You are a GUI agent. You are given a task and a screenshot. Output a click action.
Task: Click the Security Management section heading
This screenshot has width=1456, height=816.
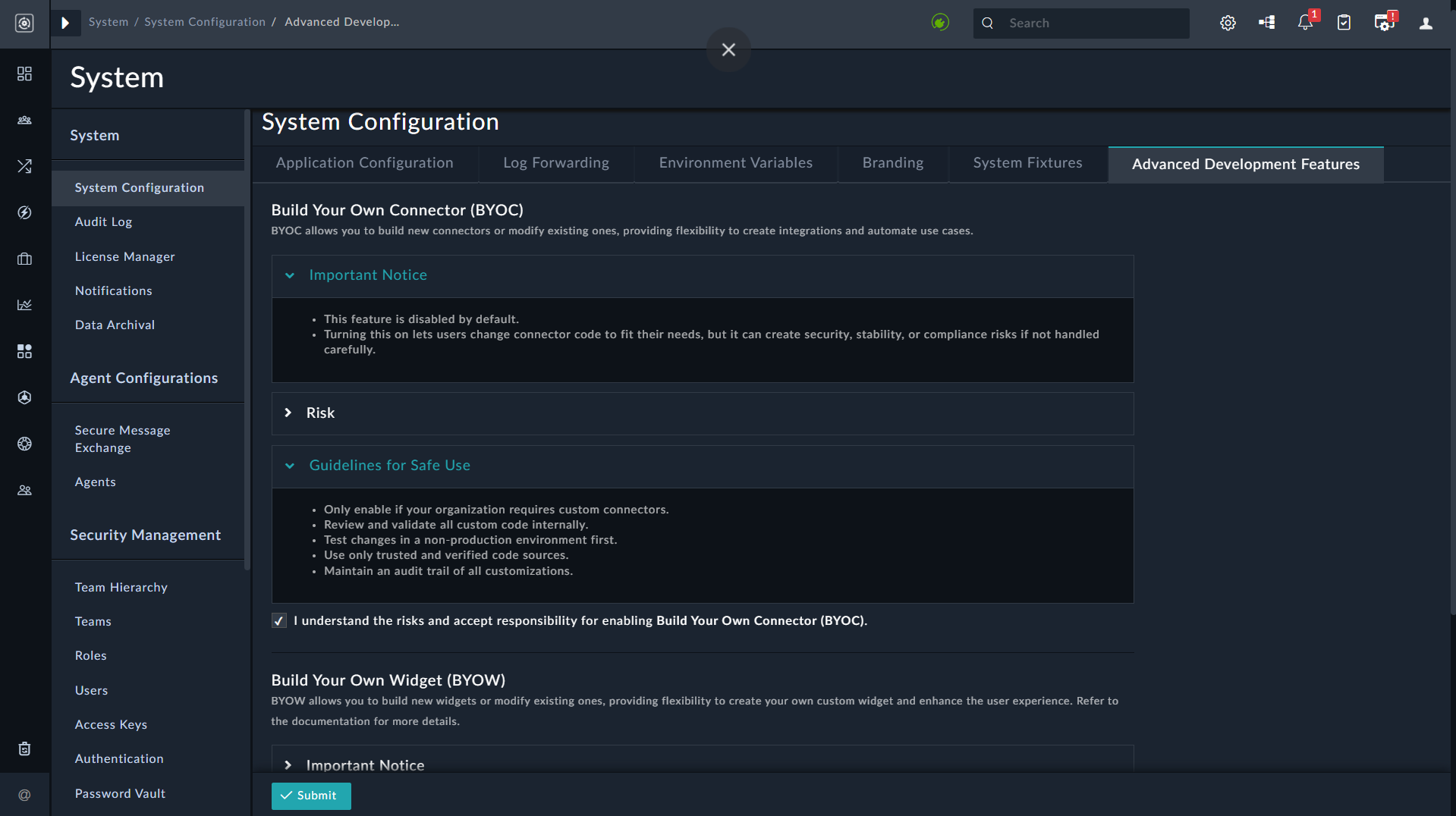point(145,535)
